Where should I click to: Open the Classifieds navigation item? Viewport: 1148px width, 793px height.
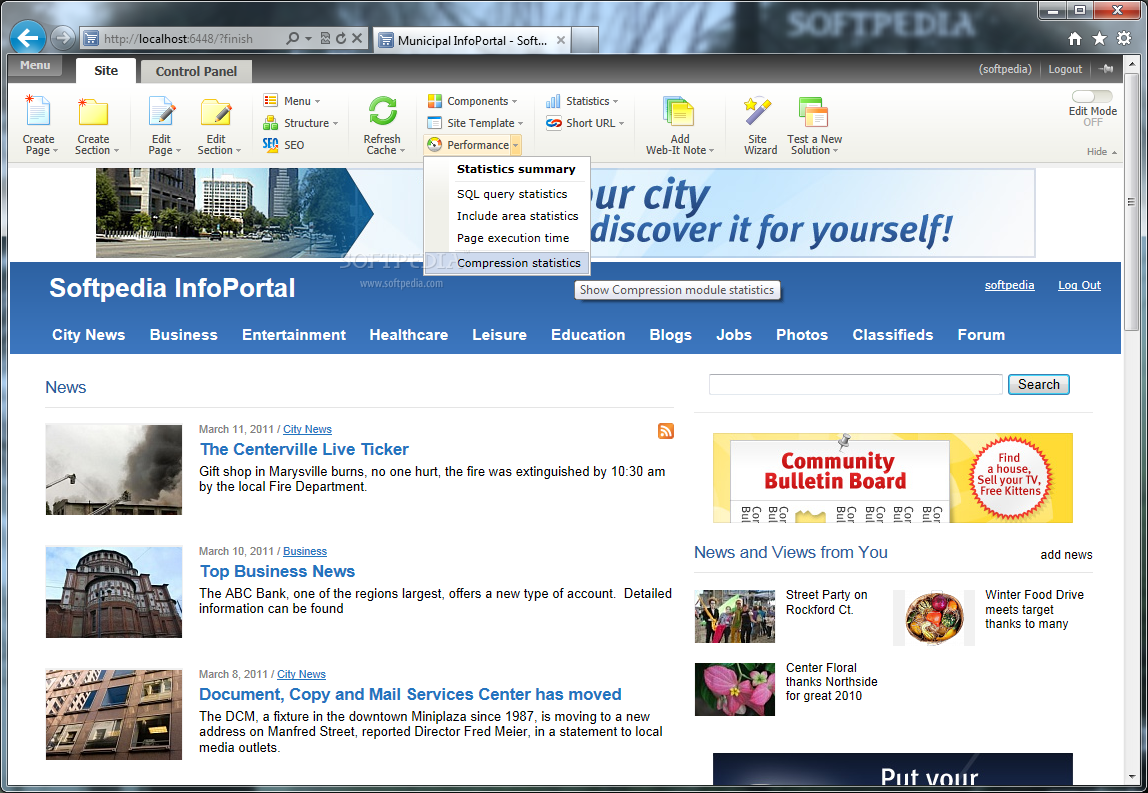[892, 335]
